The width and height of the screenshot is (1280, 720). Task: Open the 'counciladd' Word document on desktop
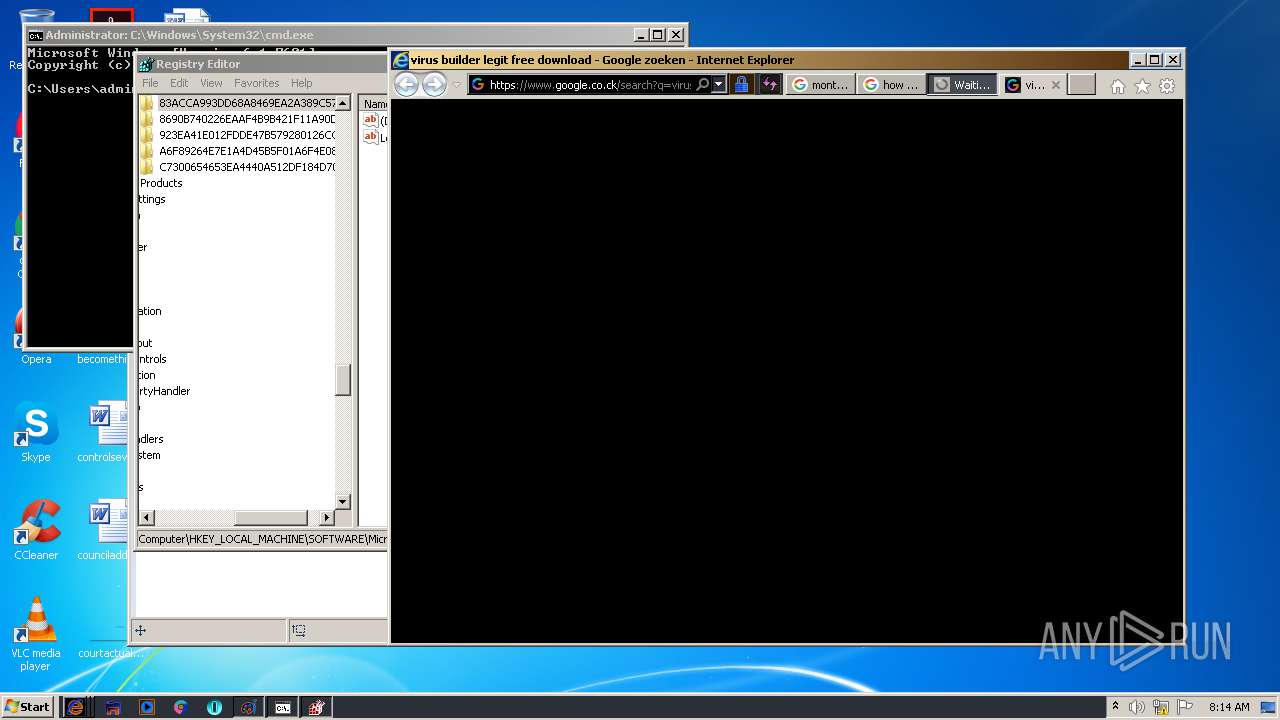coord(102,531)
